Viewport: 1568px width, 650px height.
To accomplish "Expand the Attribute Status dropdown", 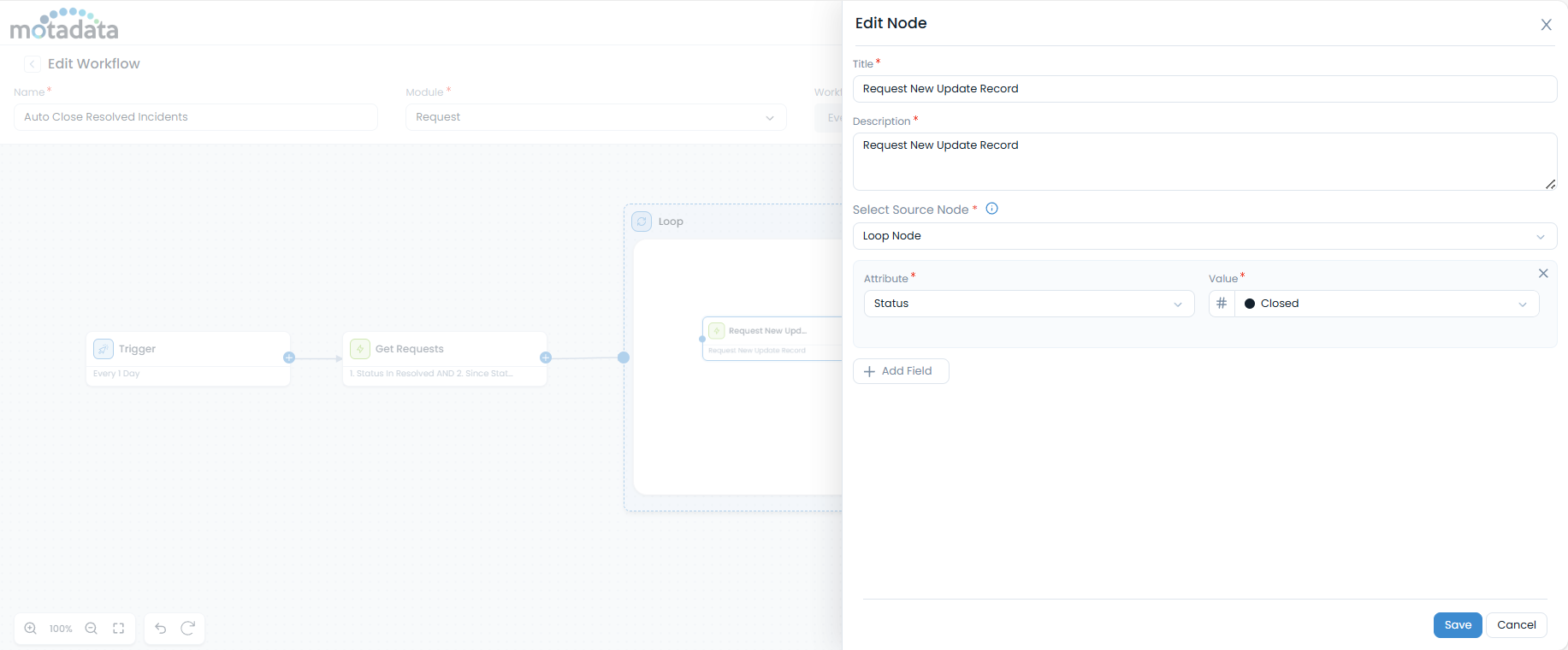I will [1028, 304].
